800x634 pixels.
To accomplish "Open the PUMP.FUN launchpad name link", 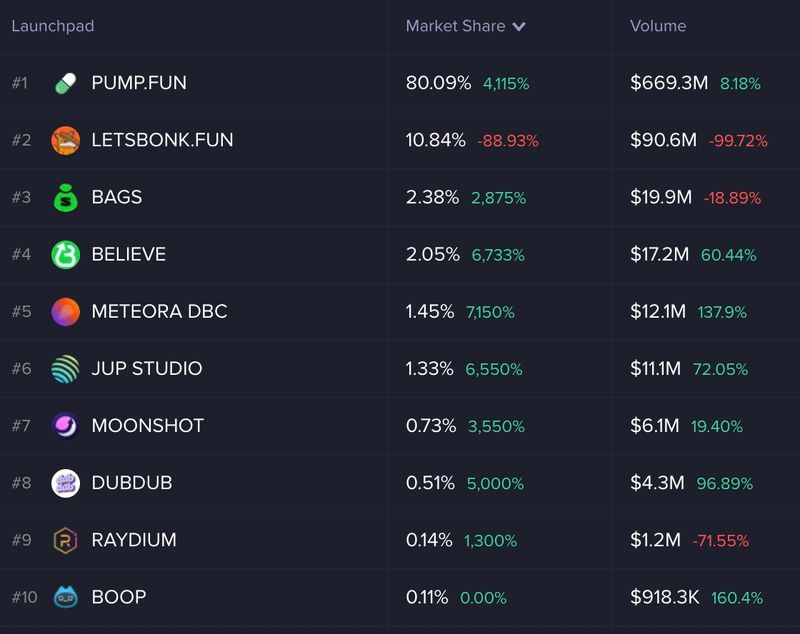I will click(x=139, y=83).
